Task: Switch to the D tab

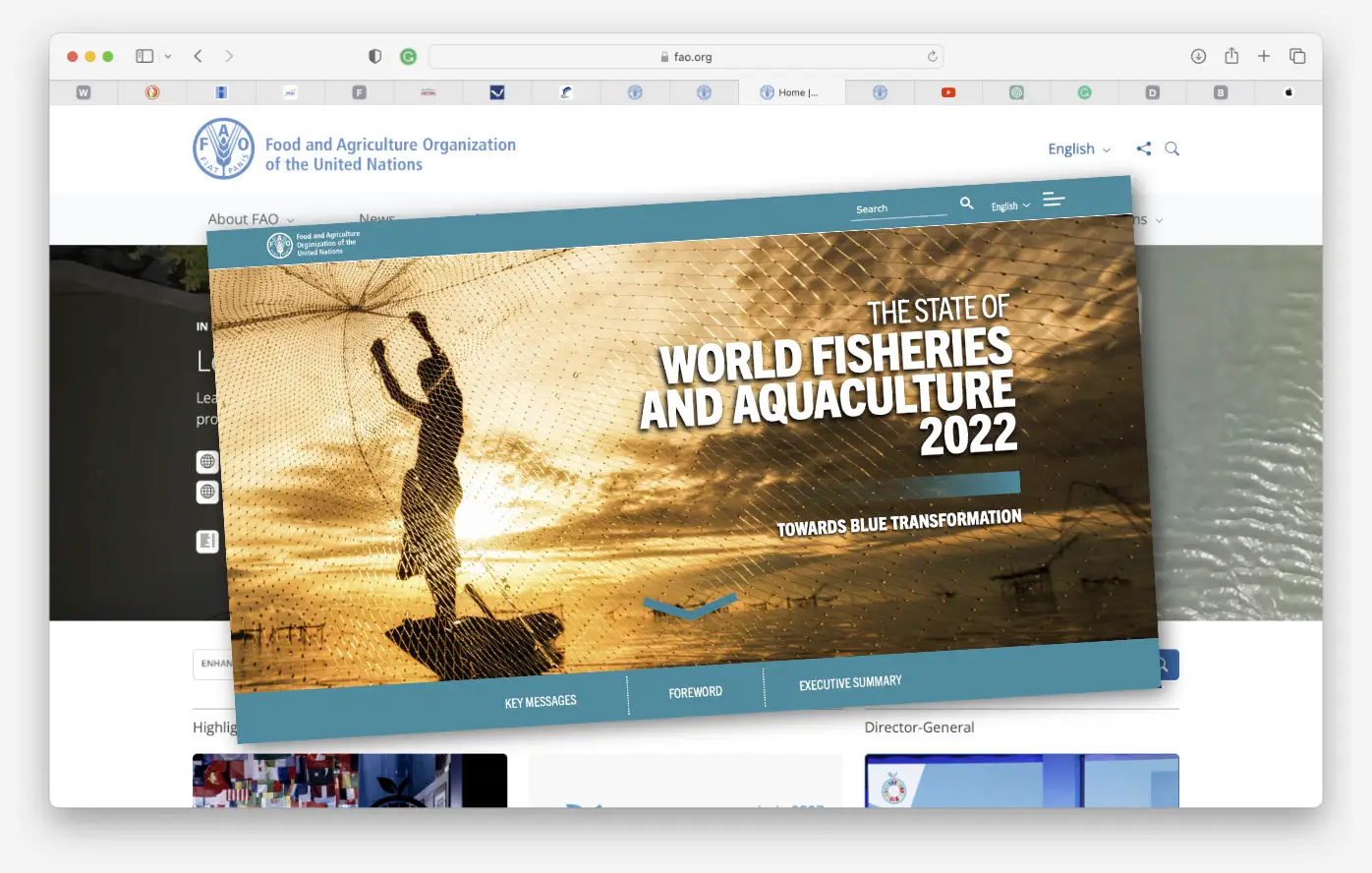Action: [x=1152, y=92]
